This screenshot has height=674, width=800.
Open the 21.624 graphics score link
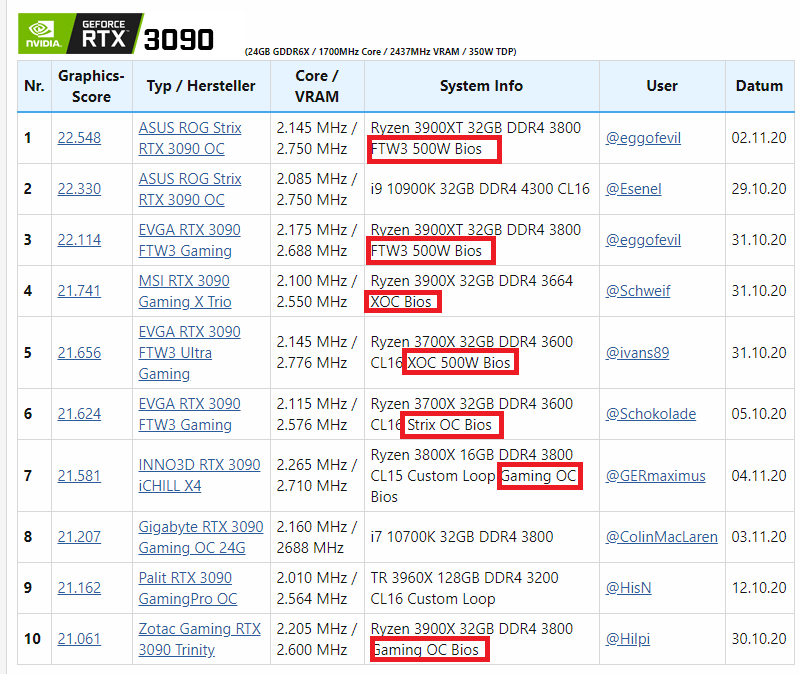(79, 414)
